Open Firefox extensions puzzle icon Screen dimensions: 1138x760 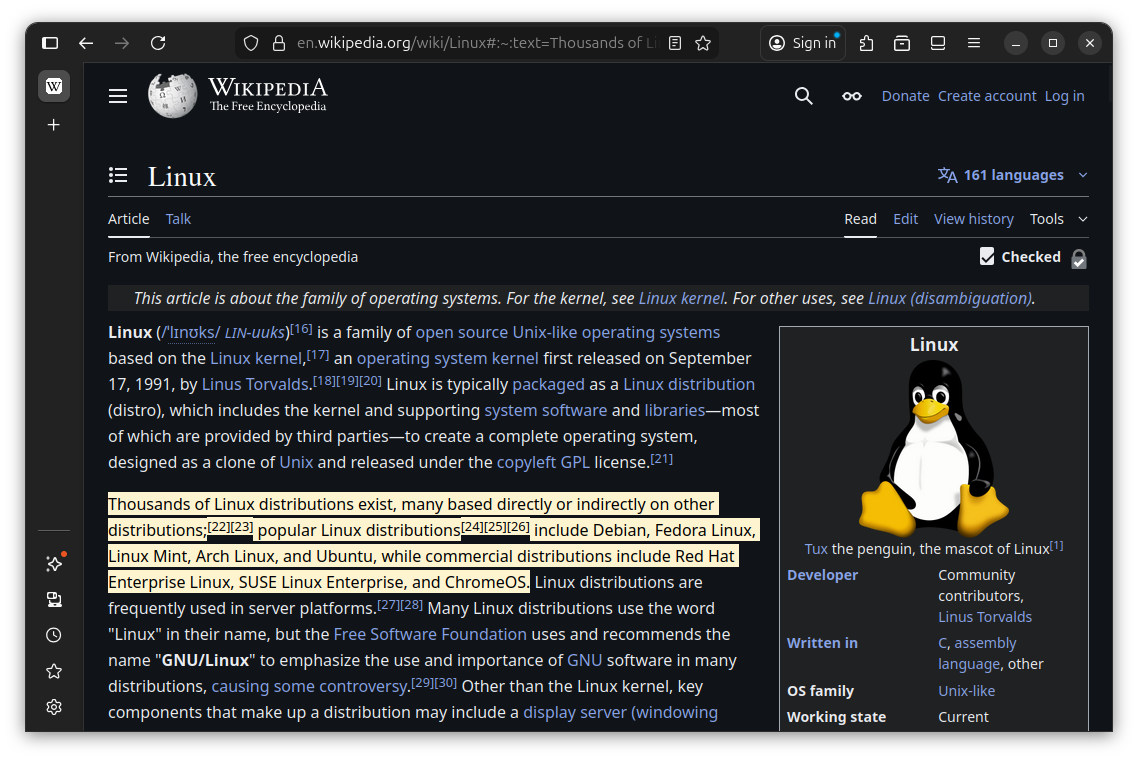pos(866,43)
